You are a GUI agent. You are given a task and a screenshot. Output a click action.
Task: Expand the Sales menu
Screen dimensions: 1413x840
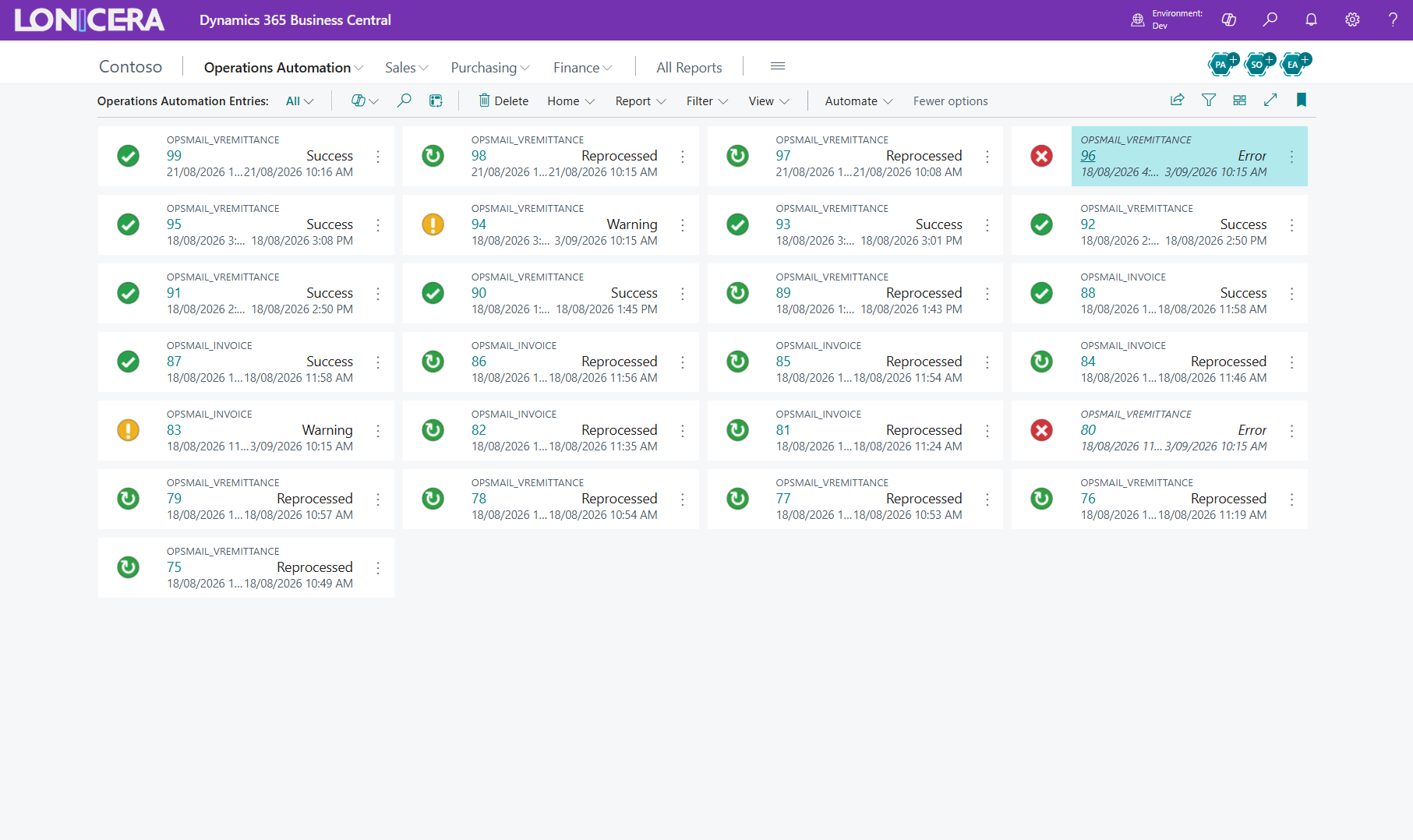(x=407, y=68)
